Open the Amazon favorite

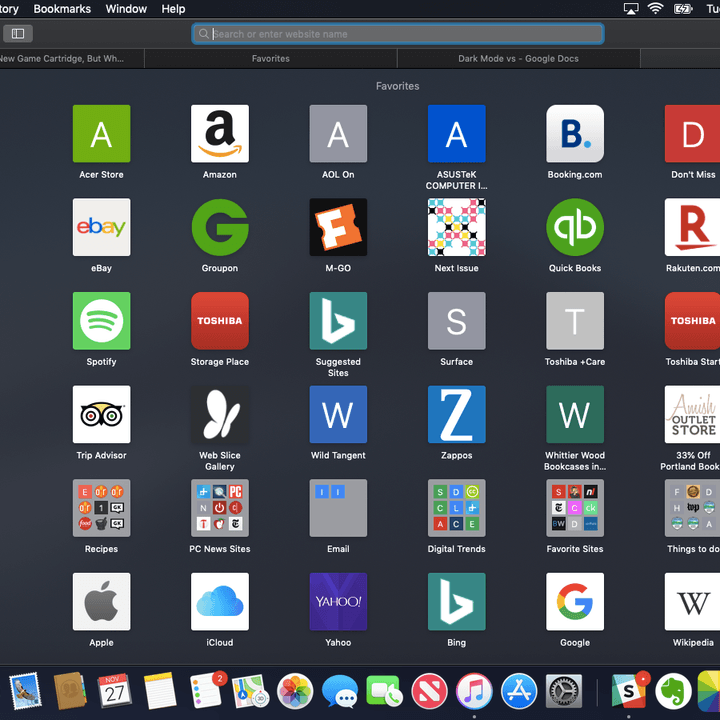tap(220, 134)
